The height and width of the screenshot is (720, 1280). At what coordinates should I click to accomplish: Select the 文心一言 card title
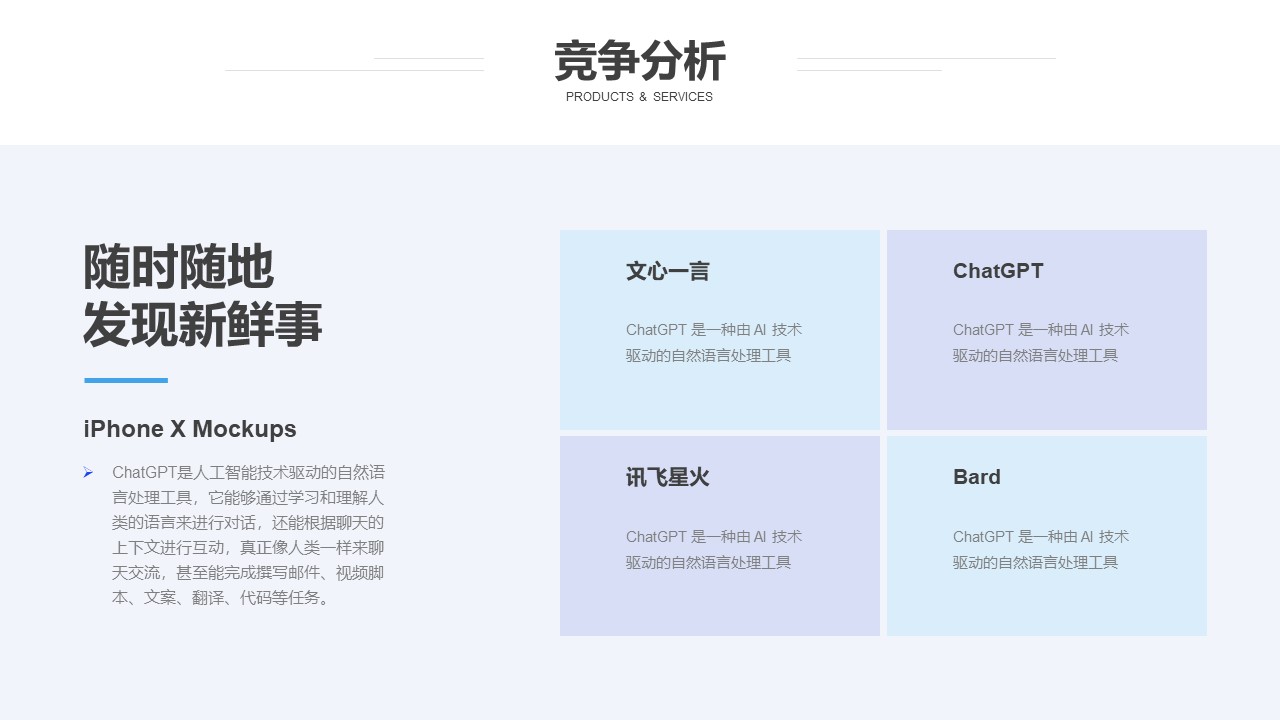(667, 271)
